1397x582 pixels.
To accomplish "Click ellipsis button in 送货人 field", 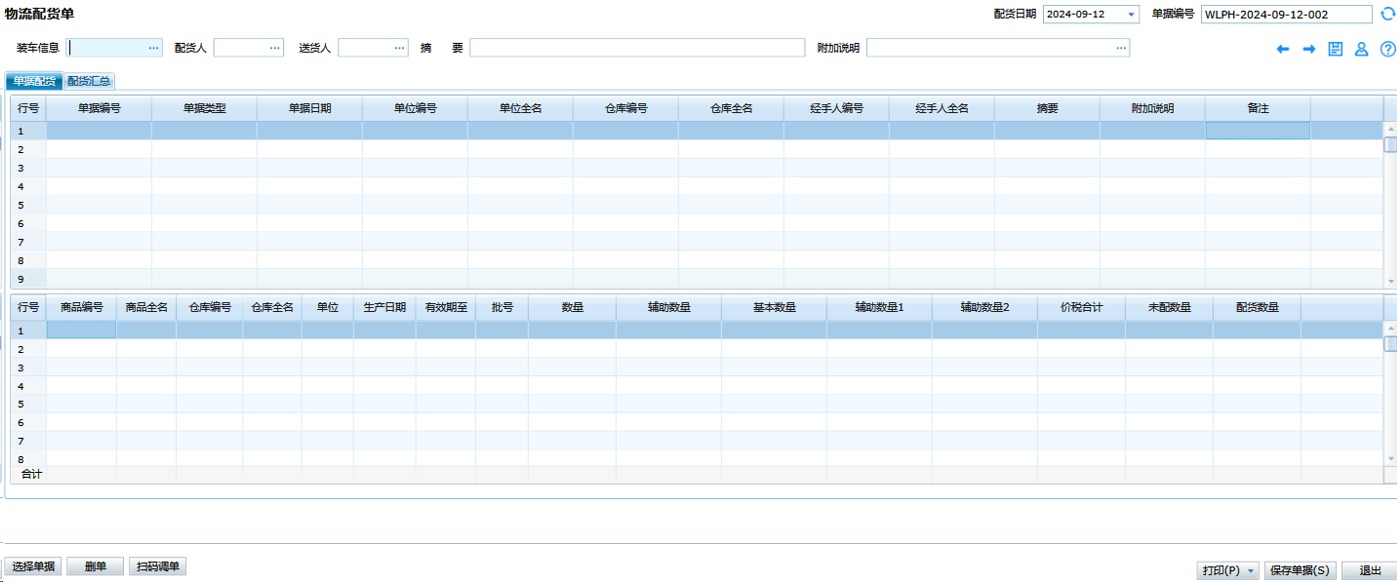I will click(x=399, y=48).
